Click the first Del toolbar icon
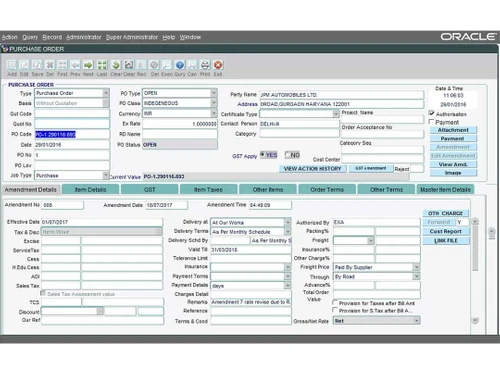This screenshot has height=375, width=500. [x=50, y=65]
